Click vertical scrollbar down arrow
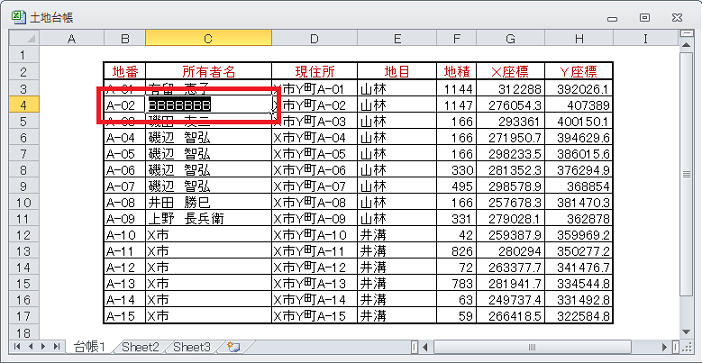 click(x=685, y=332)
